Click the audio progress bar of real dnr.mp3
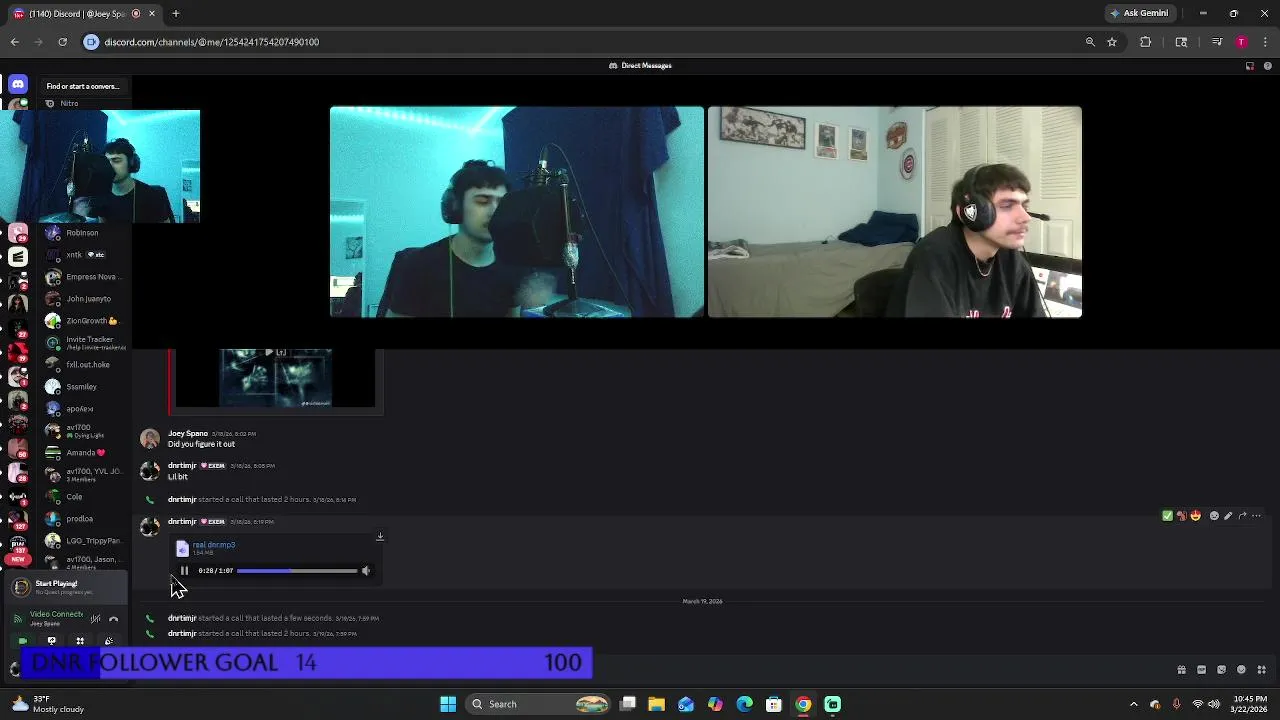The image size is (1280, 720). tap(297, 571)
